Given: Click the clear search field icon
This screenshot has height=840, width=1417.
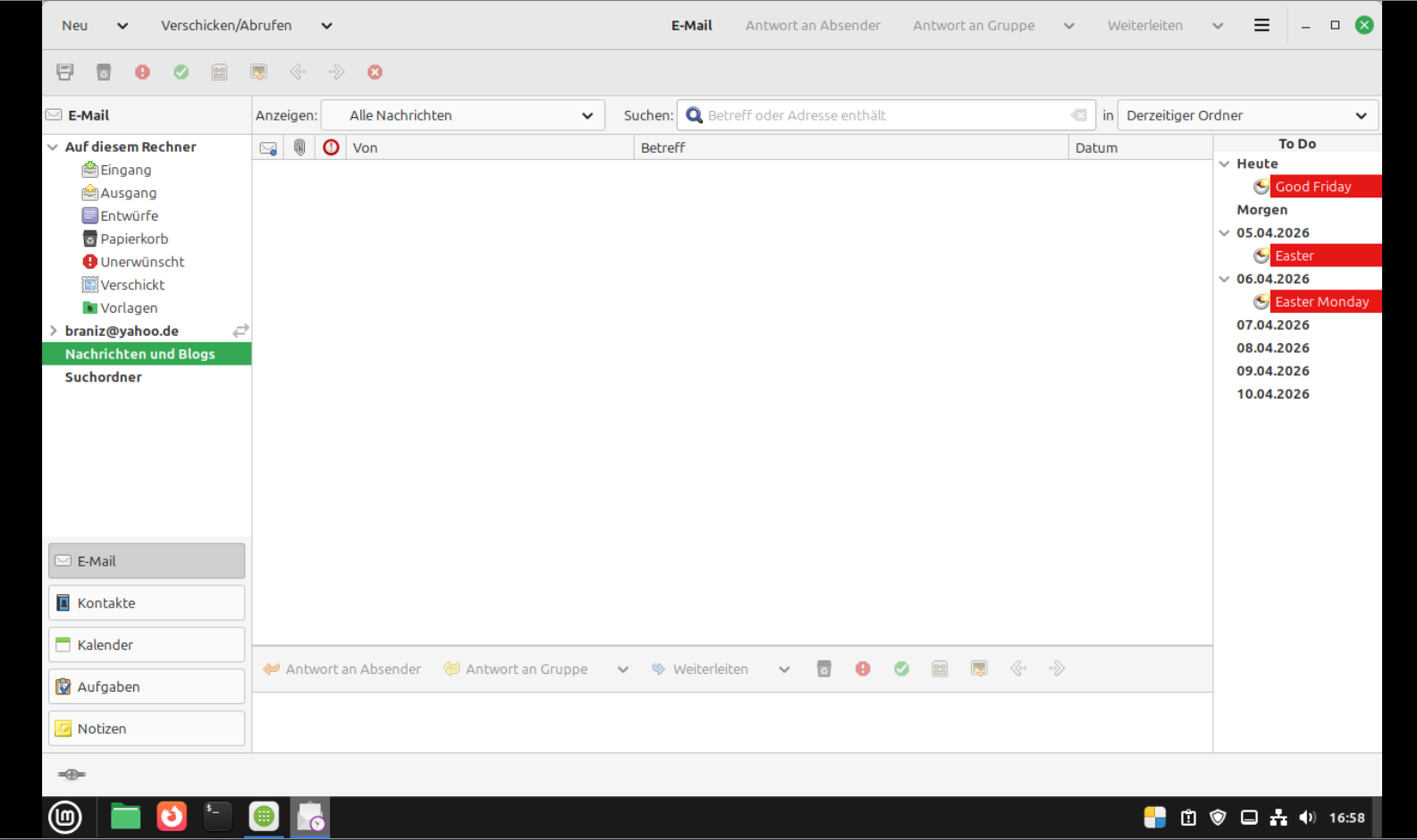Looking at the screenshot, I should click(1079, 115).
